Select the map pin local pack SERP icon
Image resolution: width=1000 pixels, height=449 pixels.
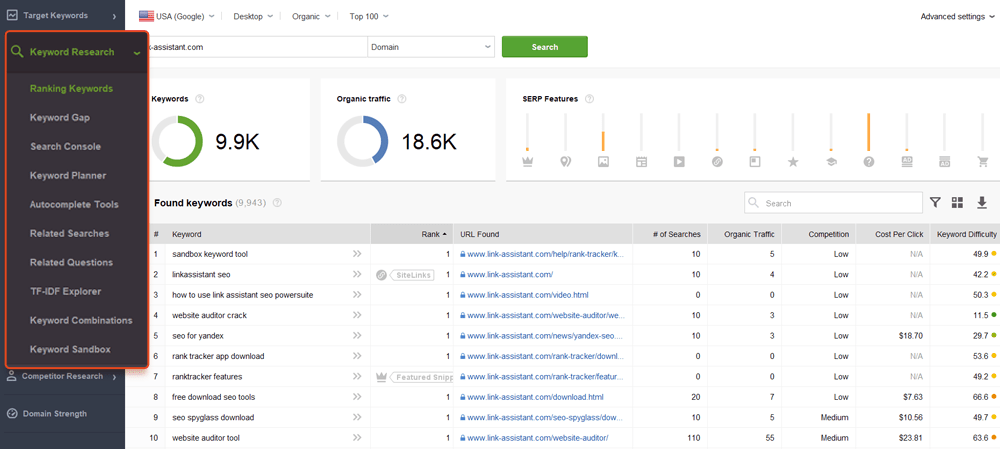[565, 162]
